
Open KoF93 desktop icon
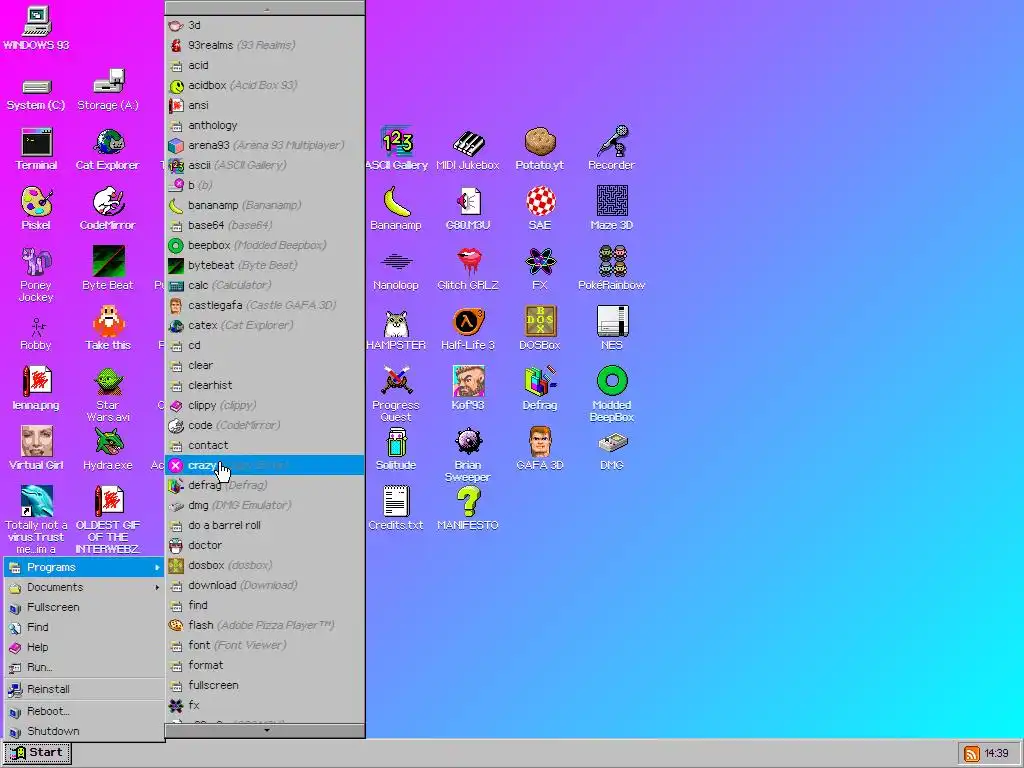tap(468, 389)
